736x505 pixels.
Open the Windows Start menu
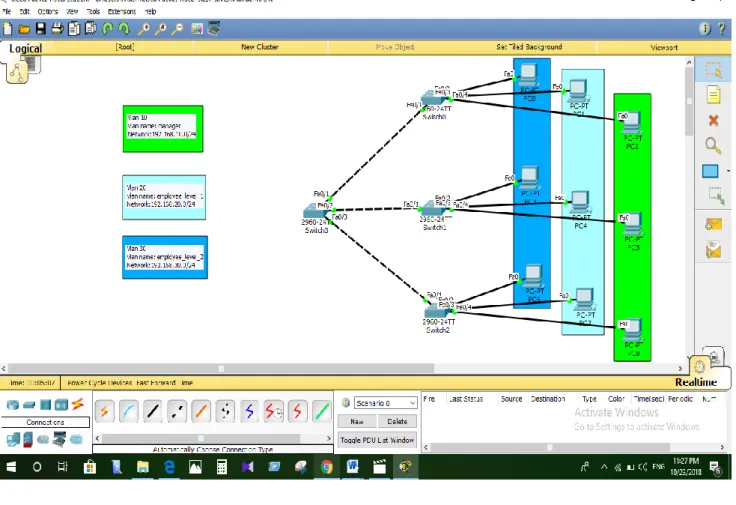pyautogui.click(x=11, y=467)
